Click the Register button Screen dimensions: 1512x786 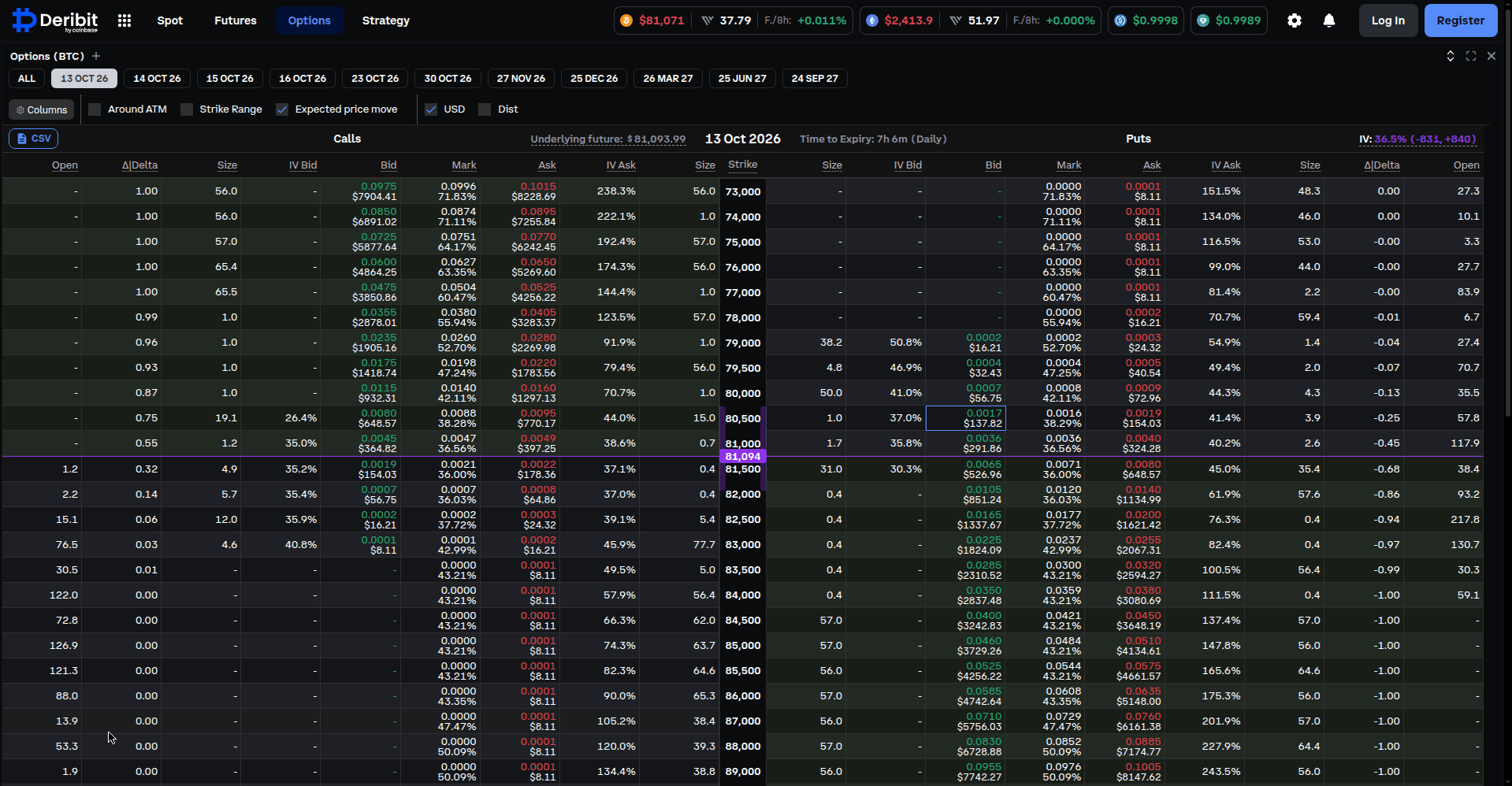click(x=1460, y=20)
